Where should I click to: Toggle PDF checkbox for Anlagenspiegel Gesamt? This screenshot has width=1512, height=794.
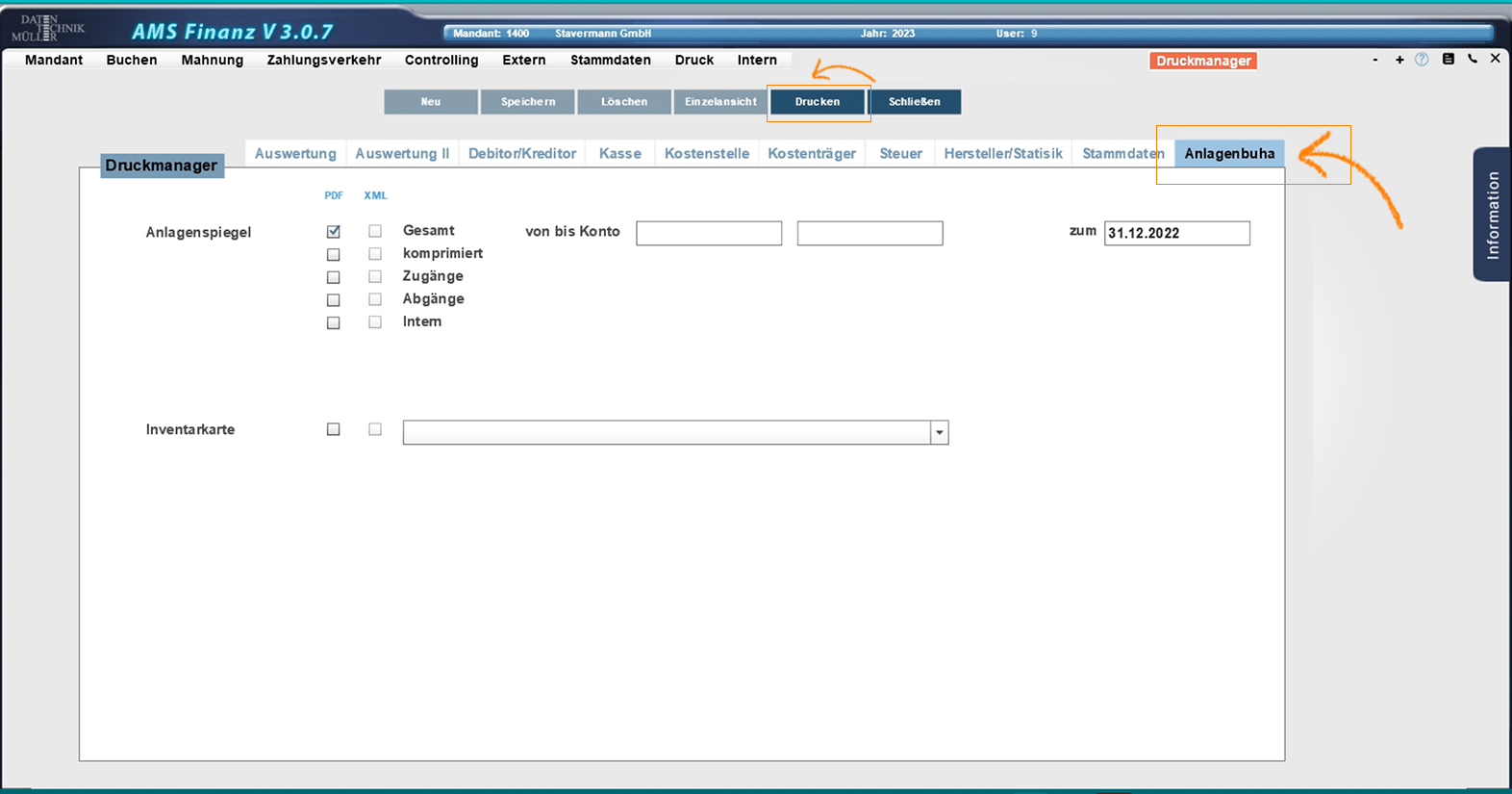[x=334, y=232]
